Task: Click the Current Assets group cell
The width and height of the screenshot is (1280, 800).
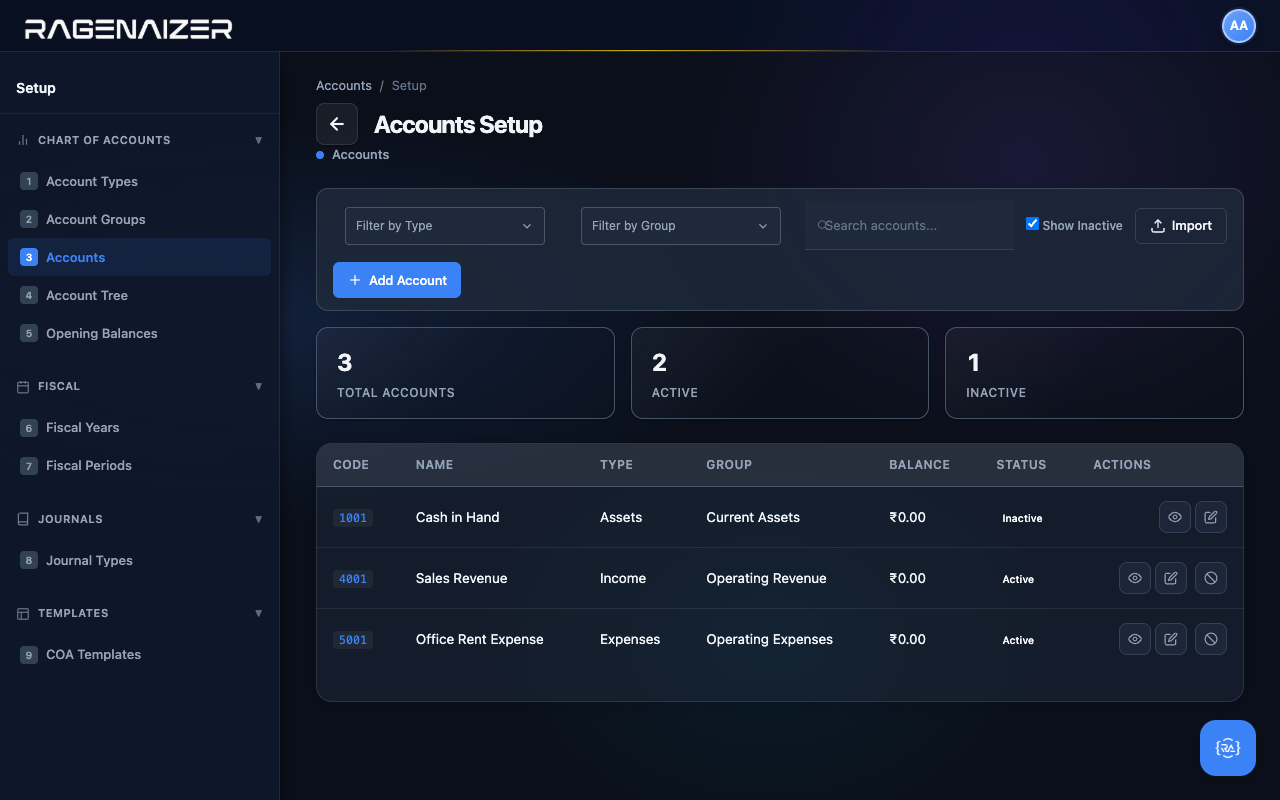Action: 753,517
